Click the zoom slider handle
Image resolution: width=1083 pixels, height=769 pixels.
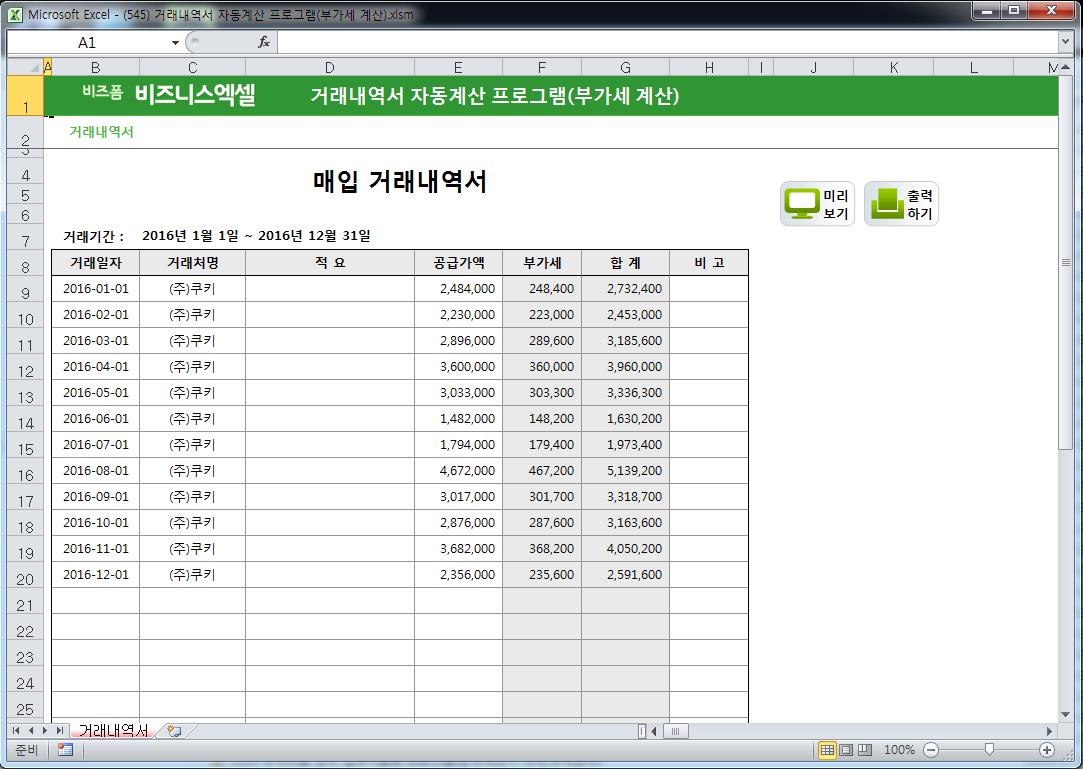tap(989, 750)
